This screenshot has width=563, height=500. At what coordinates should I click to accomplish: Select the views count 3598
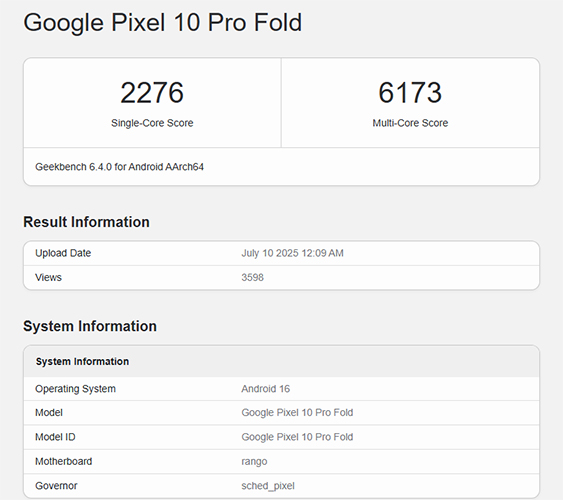coord(252,277)
